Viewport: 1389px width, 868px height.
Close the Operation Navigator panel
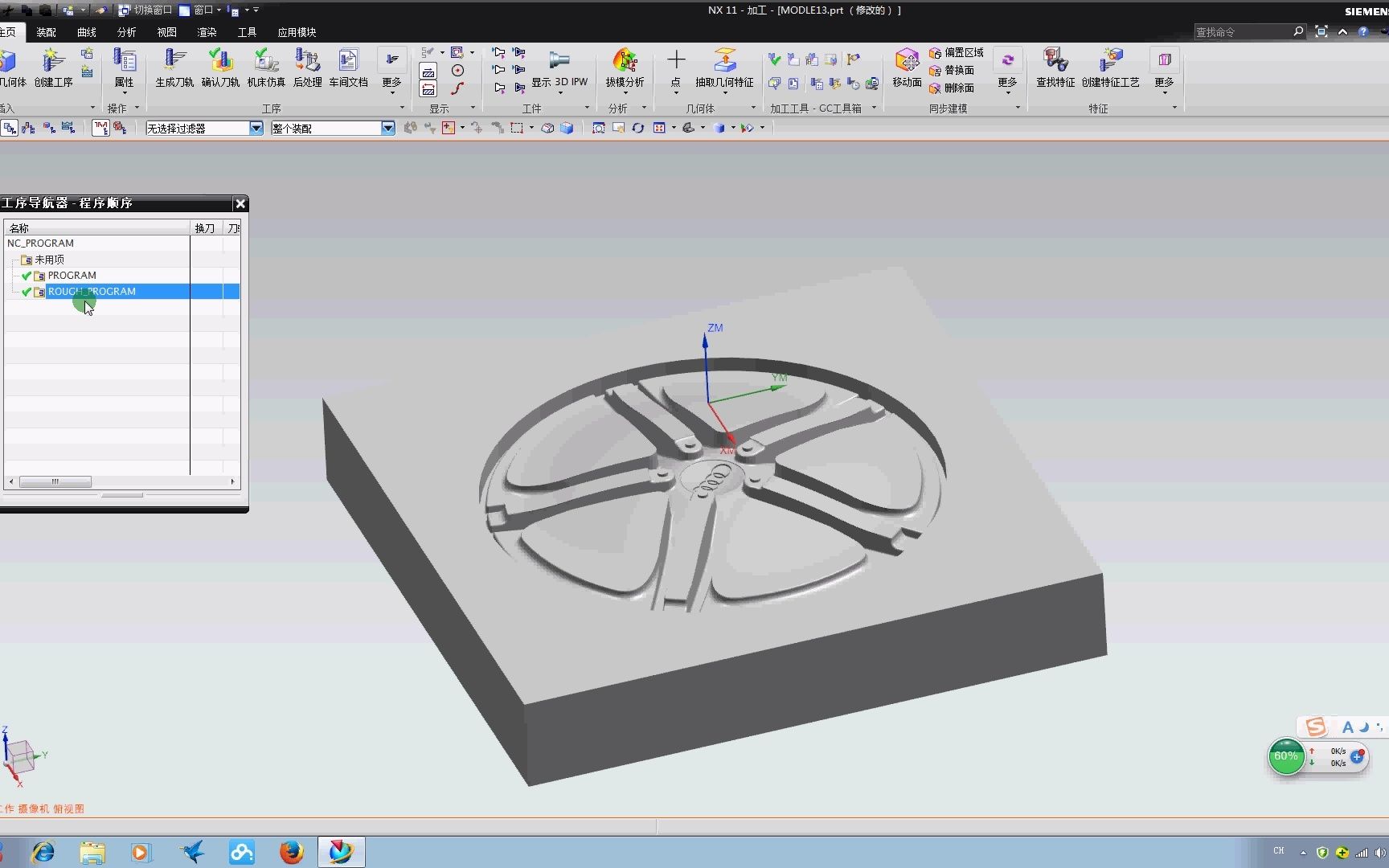pyautogui.click(x=240, y=203)
